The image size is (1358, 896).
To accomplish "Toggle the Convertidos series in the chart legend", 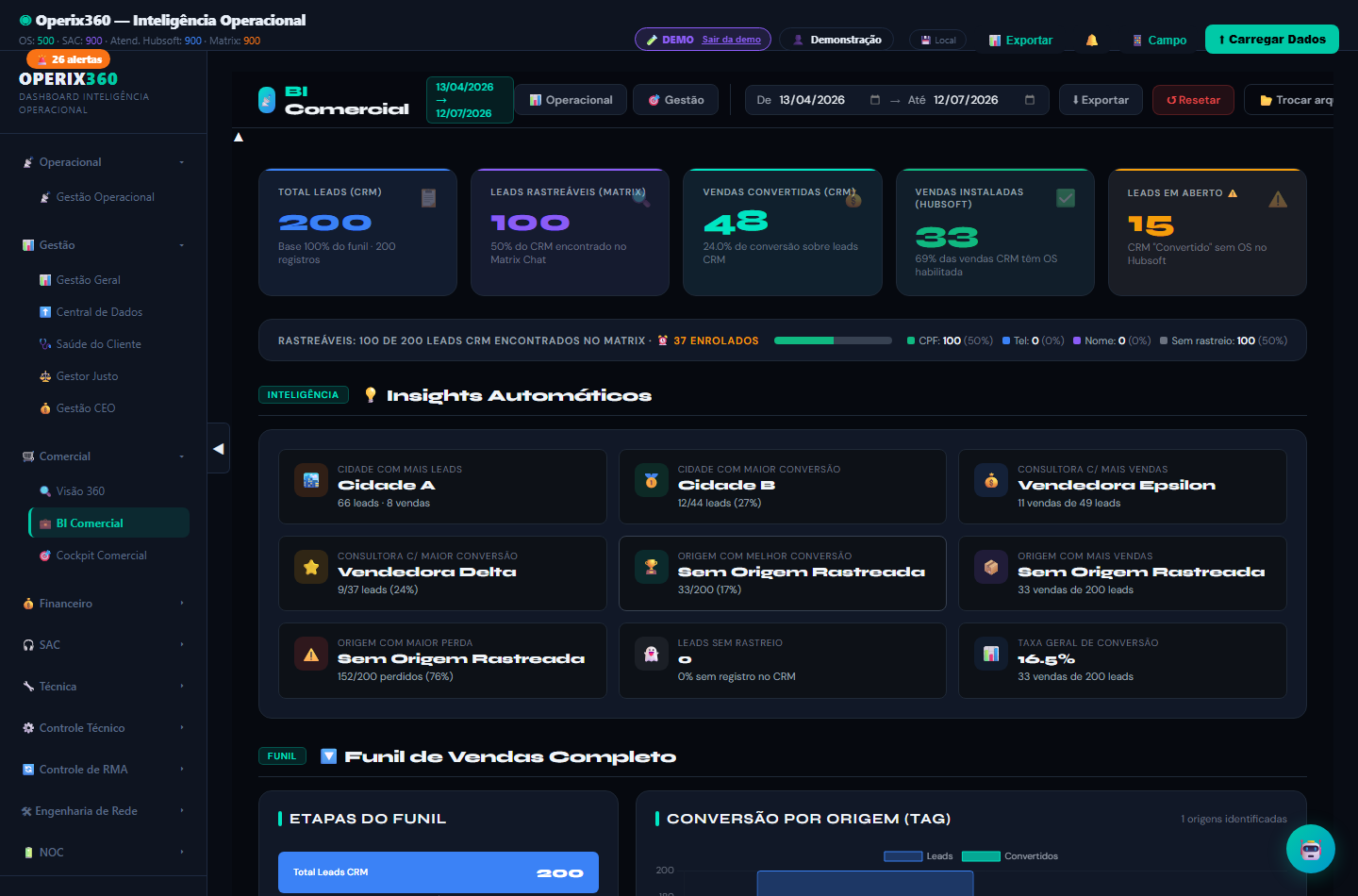I will pyautogui.click(x=1010, y=856).
